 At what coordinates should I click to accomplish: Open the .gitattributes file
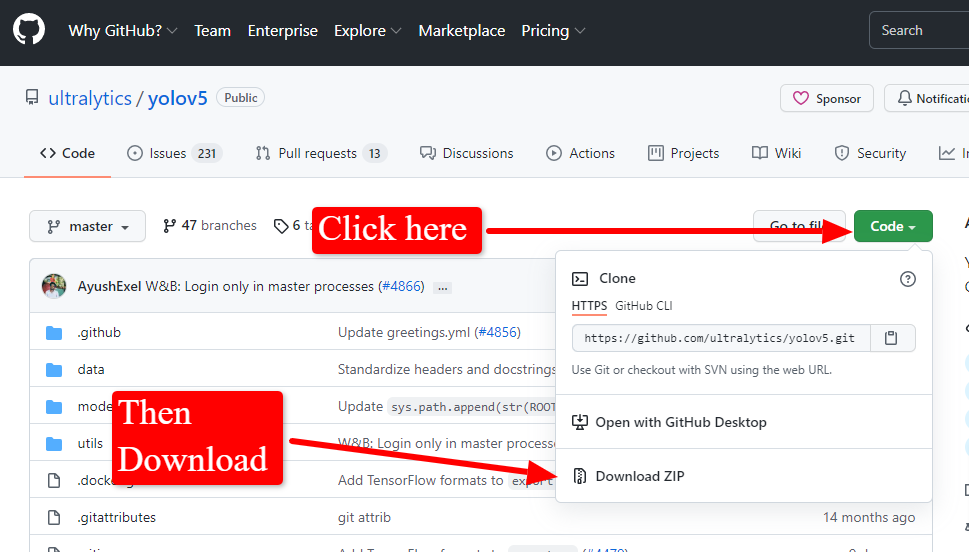tap(117, 517)
